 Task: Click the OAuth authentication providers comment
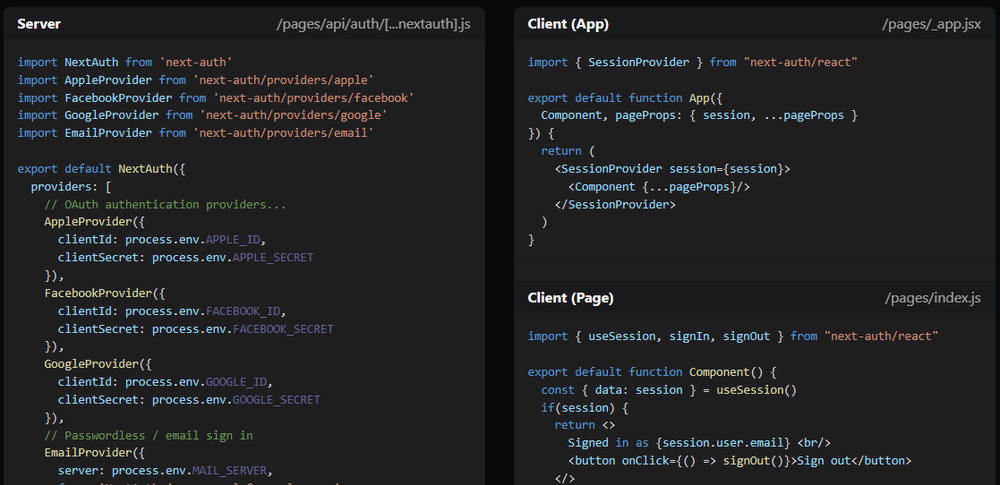tap(165, 205)
